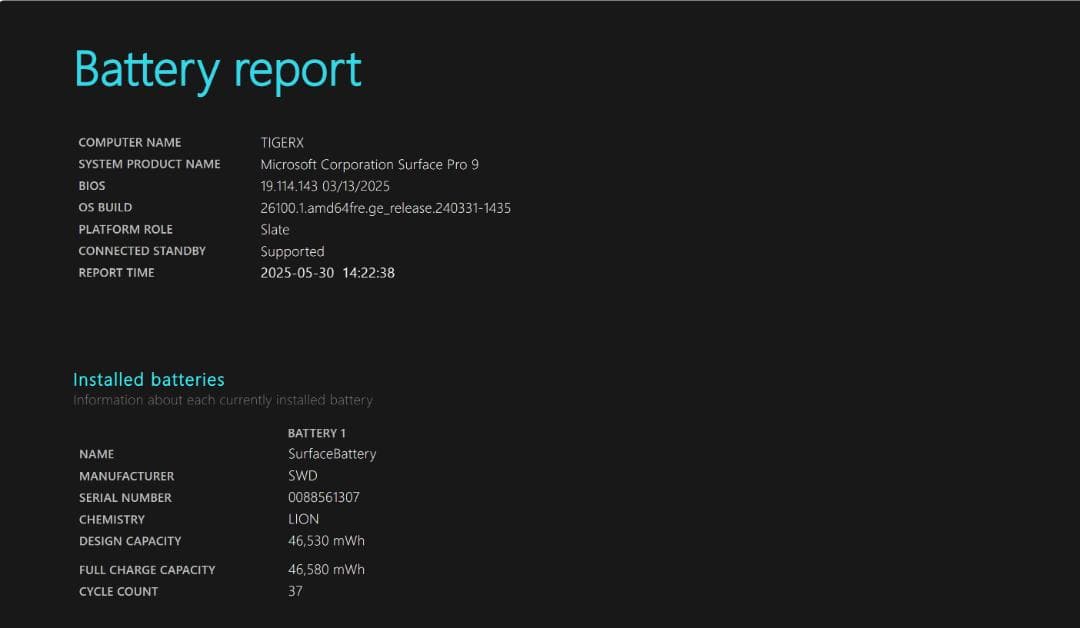The height and width of the screenshot is (628, 1080).
Task: Click the REPORT TIME timestamp
Action: coord(326,272)
